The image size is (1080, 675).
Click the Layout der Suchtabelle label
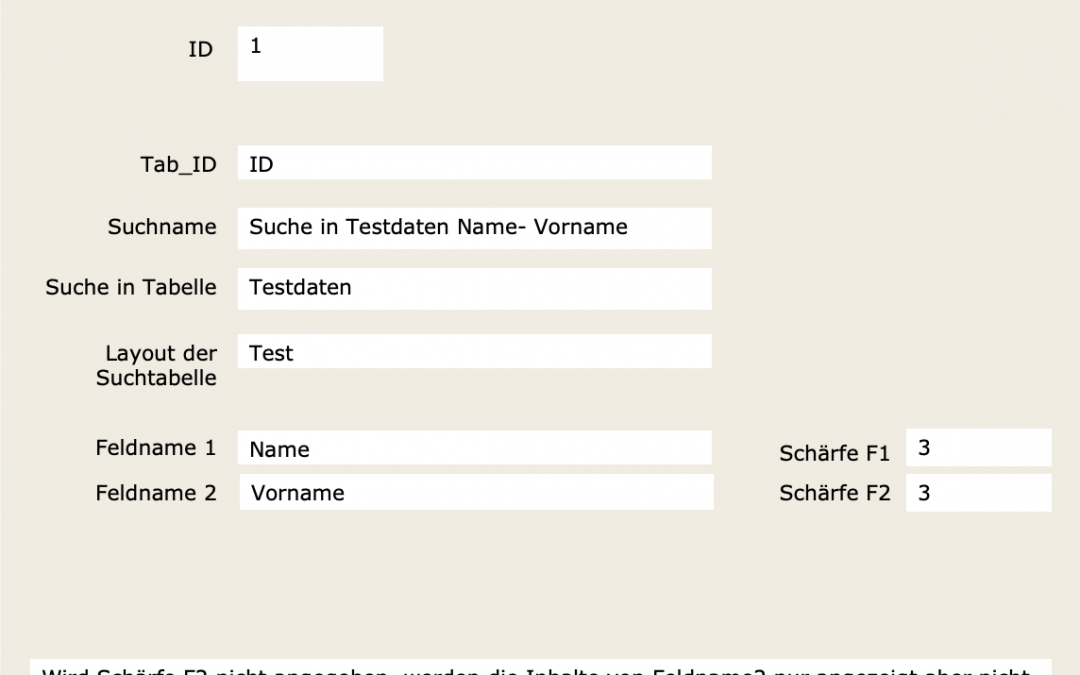click(158, 366)
